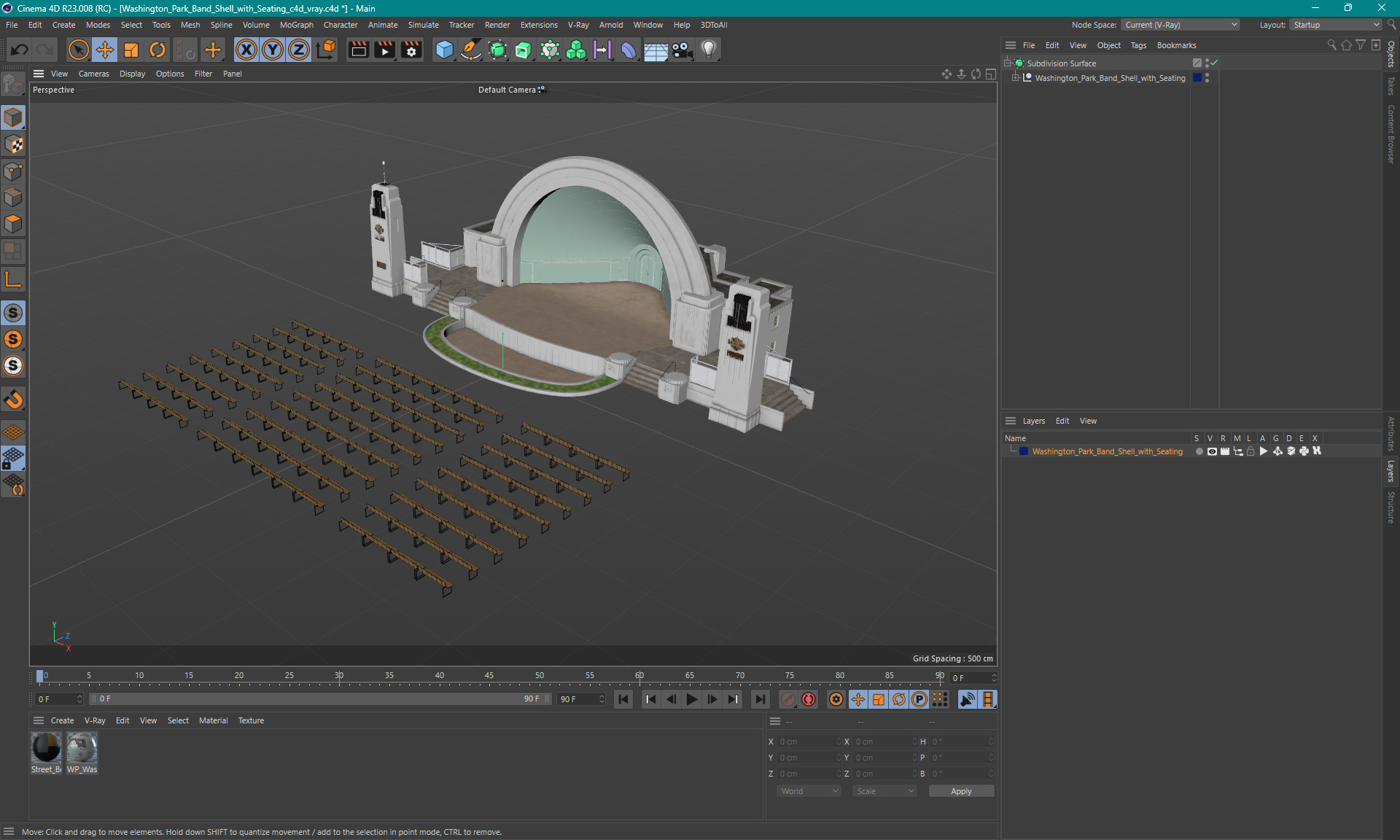Open the Content Browser side tab
The height and width of the screenshot is (840, 1400).
1391,133
